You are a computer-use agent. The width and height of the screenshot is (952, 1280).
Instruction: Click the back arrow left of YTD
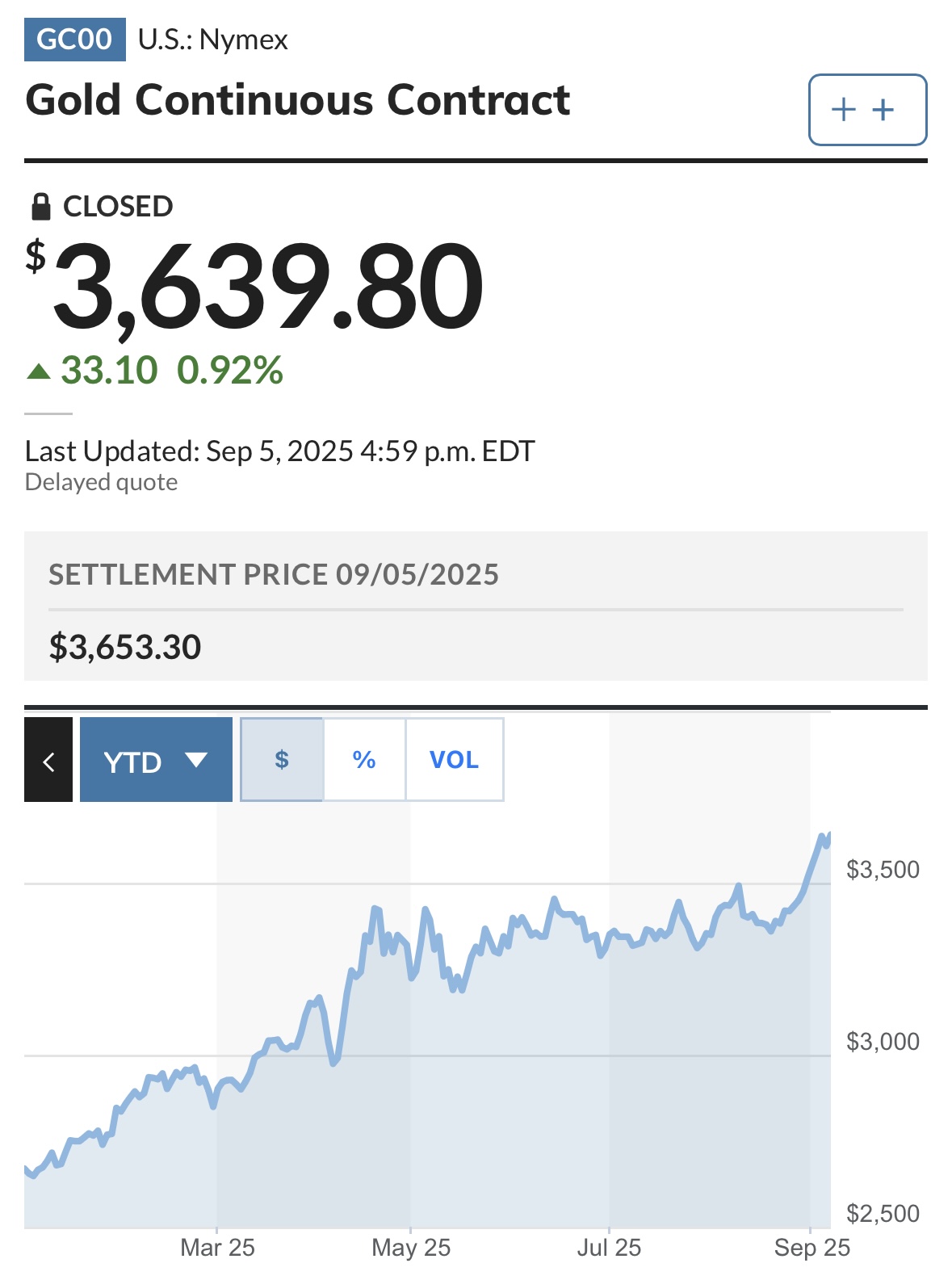(48, 760)
